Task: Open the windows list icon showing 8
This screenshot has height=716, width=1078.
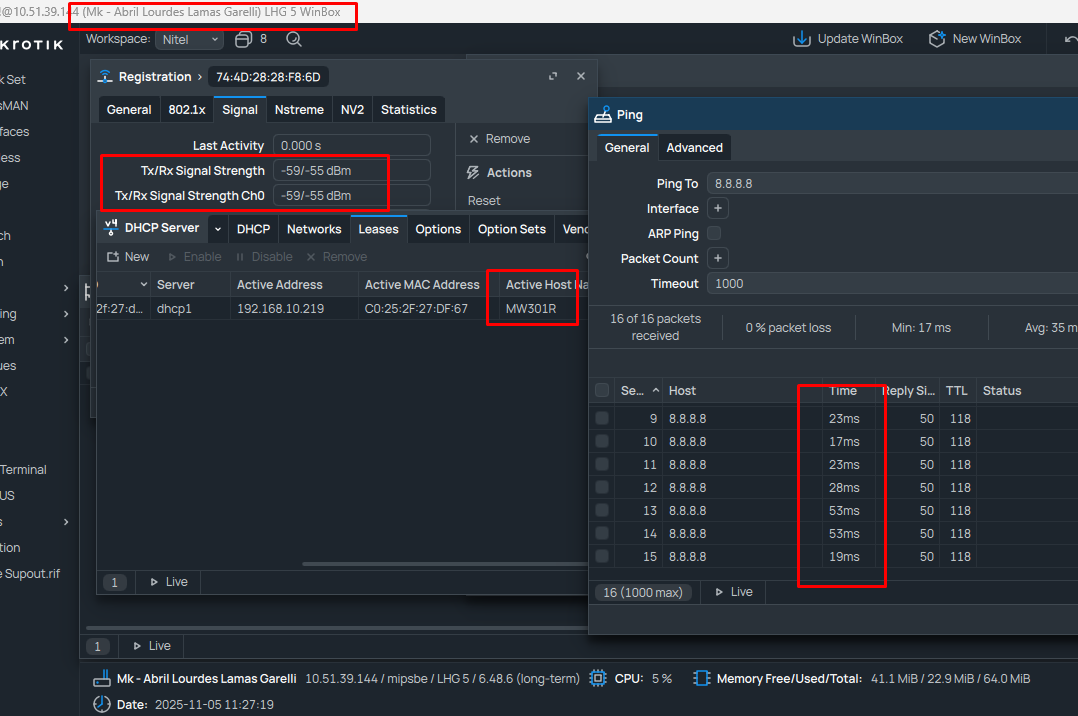Action: click(243, 40)
